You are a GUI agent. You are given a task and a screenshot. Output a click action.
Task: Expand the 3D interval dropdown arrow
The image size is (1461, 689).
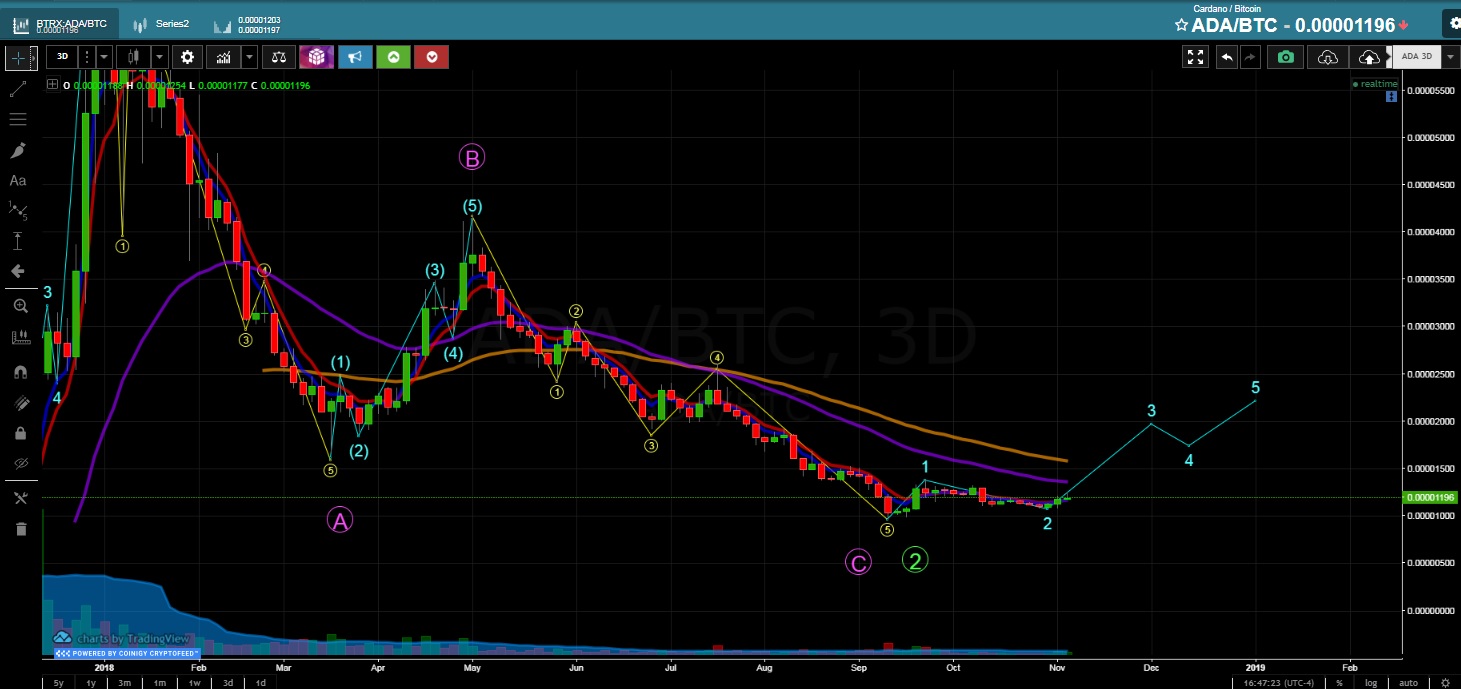104,57
